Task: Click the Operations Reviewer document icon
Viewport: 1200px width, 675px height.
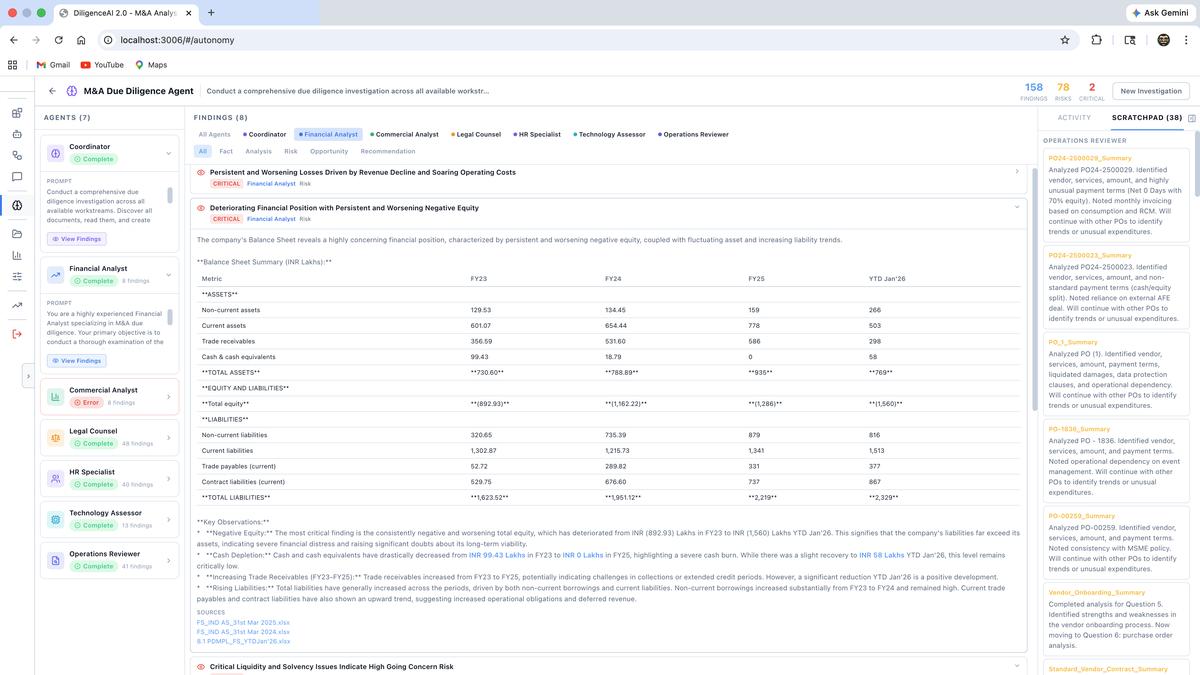Action: [x=56, y=560]
